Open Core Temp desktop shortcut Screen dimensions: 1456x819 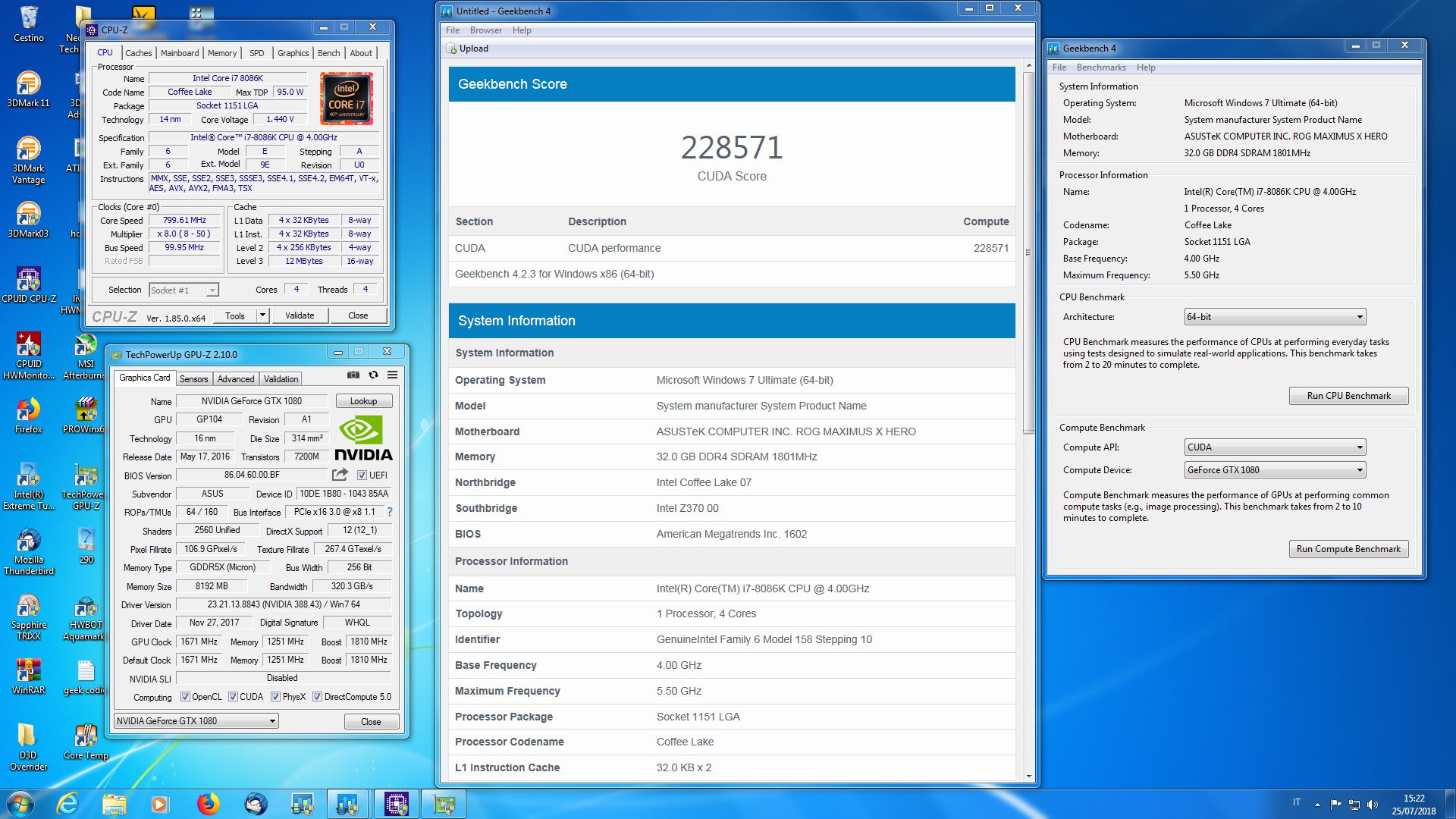pyautogui.click(x=86, y=742)
